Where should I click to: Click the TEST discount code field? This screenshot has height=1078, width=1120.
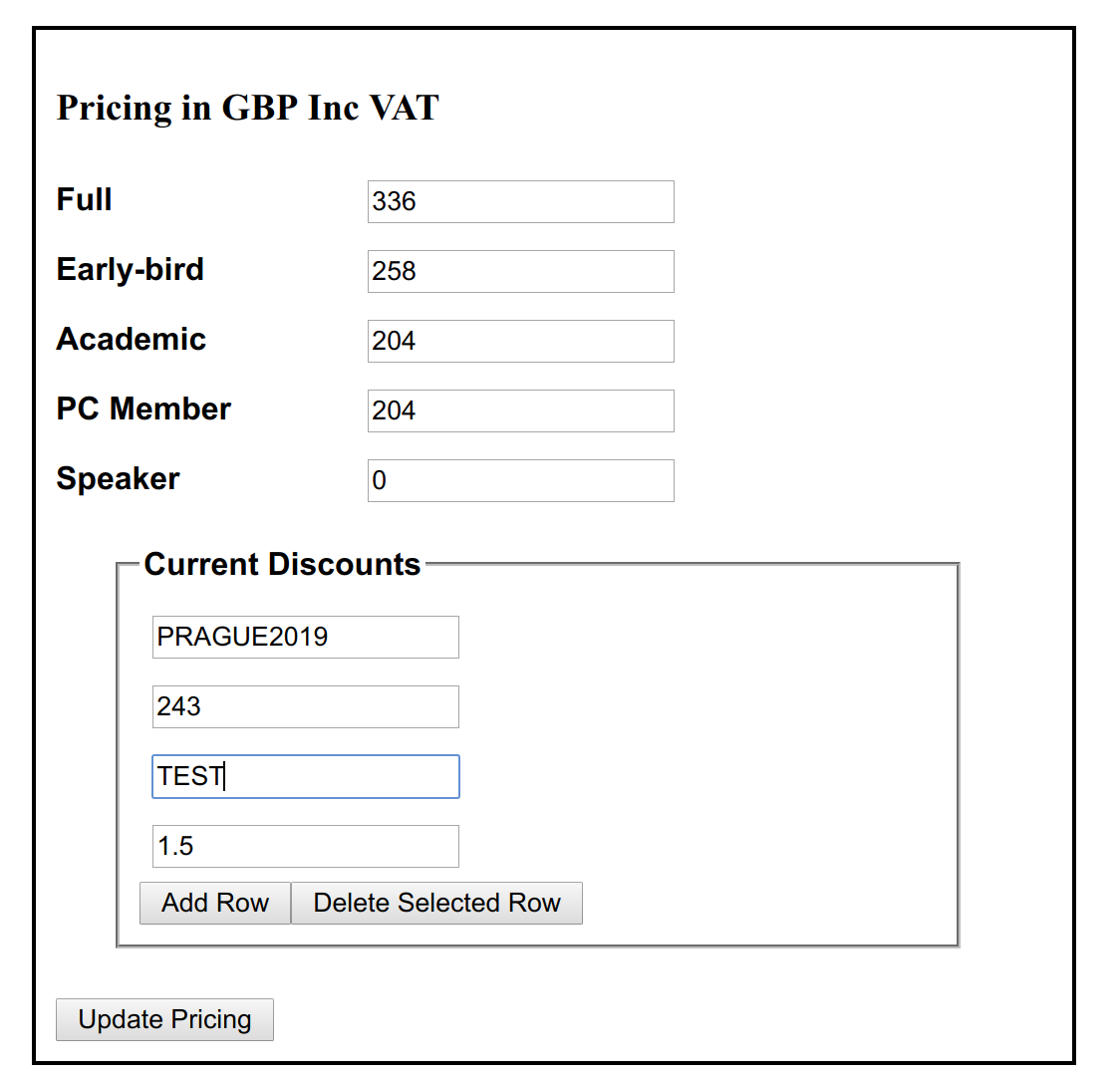306,776
